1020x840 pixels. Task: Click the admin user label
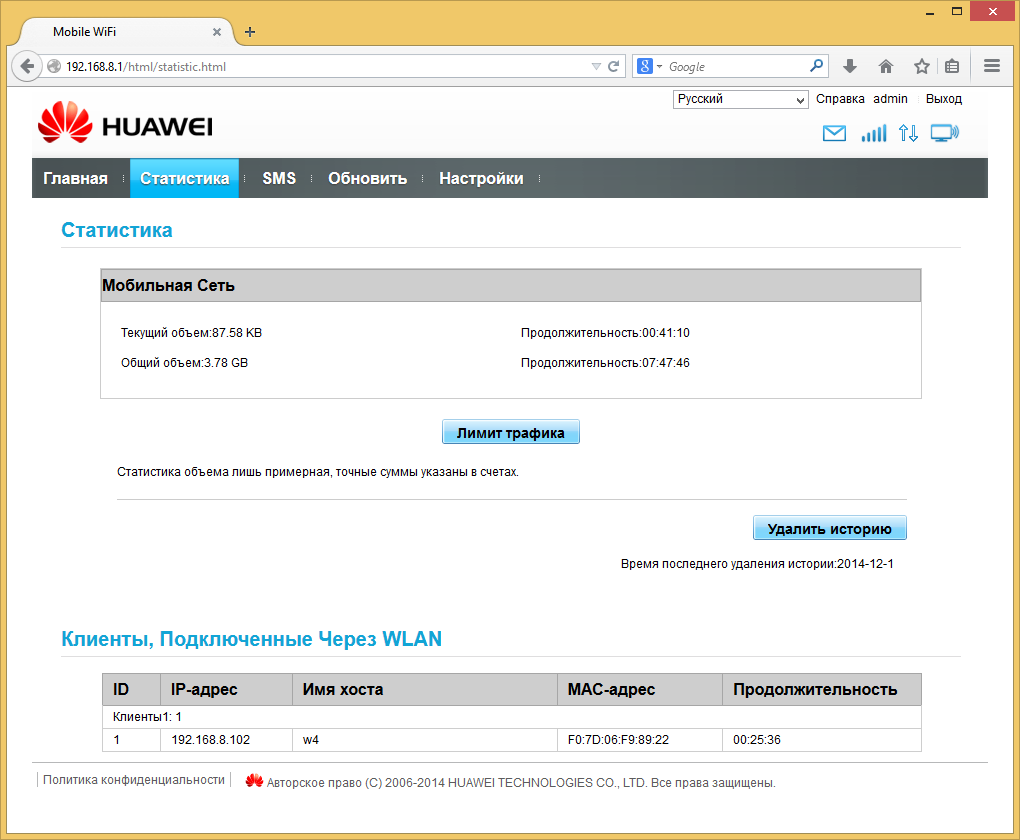click(x=890, y=99)
